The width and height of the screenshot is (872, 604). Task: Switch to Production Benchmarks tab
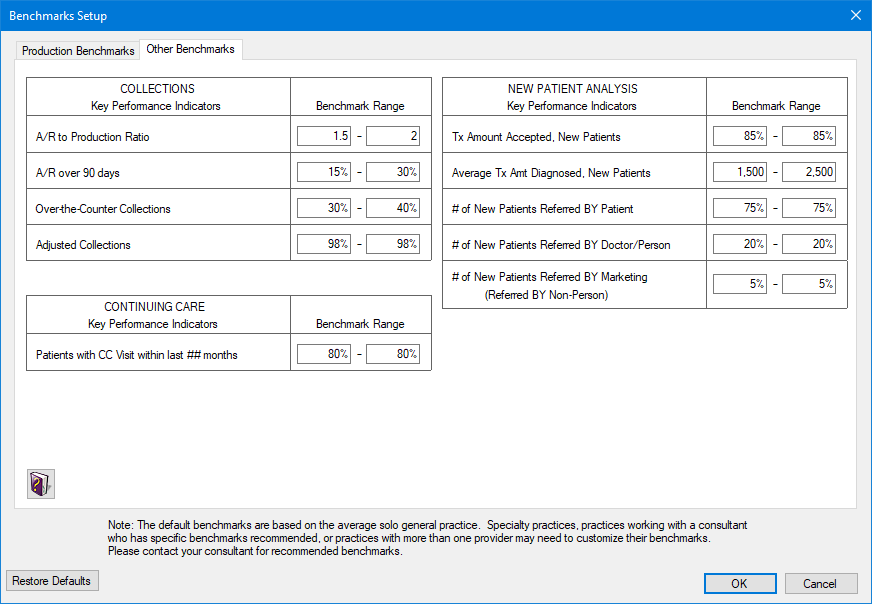(x=78, y=50)
